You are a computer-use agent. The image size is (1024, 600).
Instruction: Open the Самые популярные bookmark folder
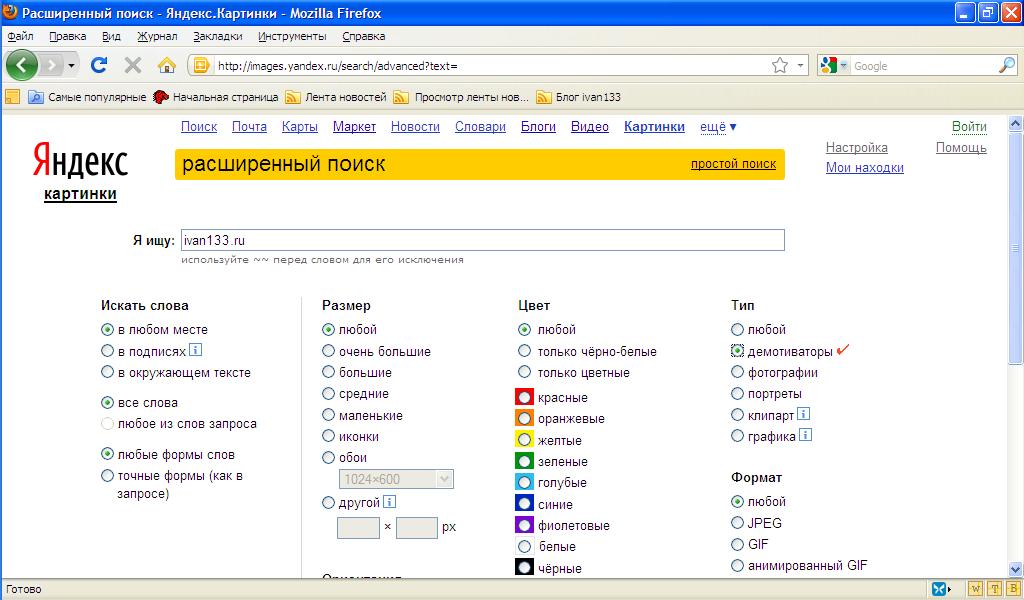(88, 97)
